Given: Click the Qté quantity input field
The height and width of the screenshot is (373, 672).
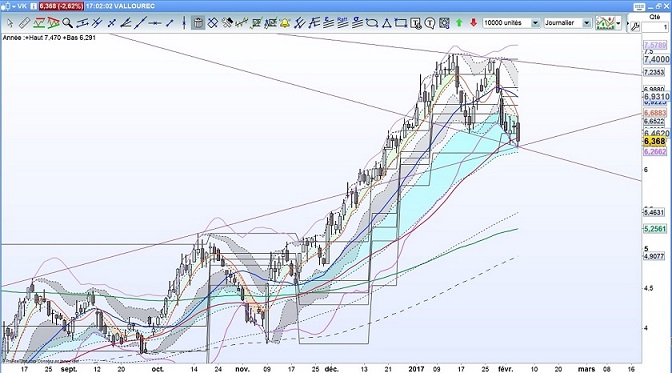Looking at the screenshot, I should click(655, 27).
